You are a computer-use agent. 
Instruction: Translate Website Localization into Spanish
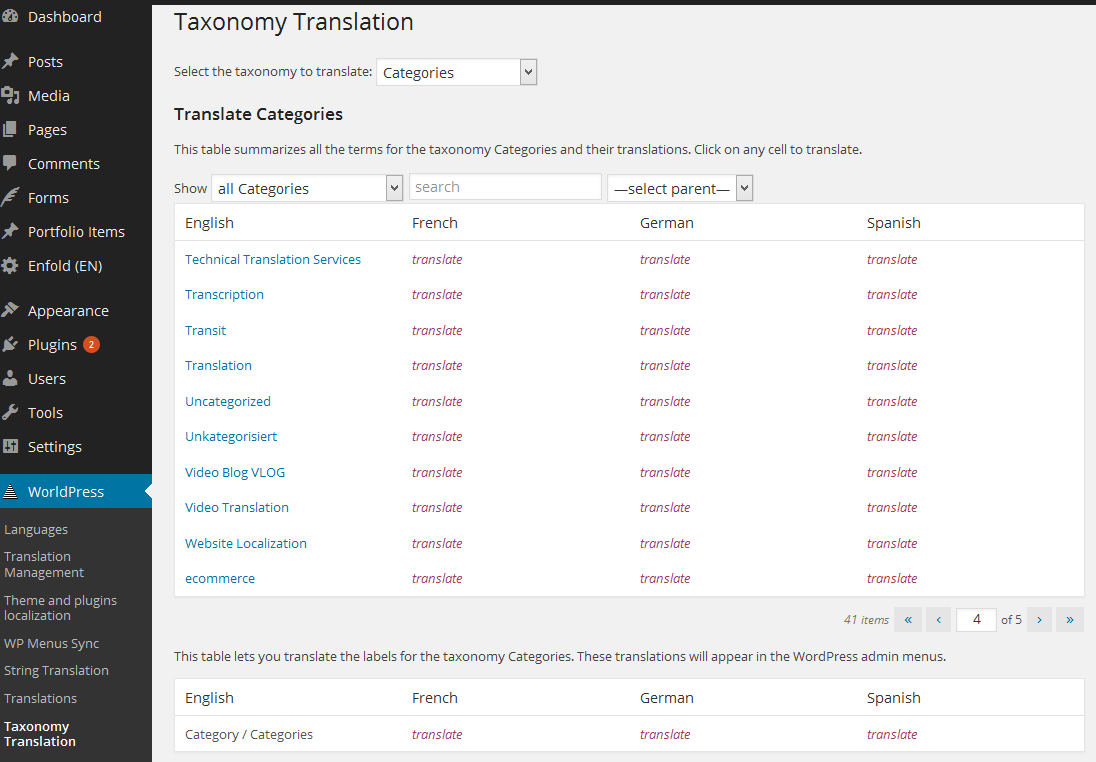tap(892, 543)
